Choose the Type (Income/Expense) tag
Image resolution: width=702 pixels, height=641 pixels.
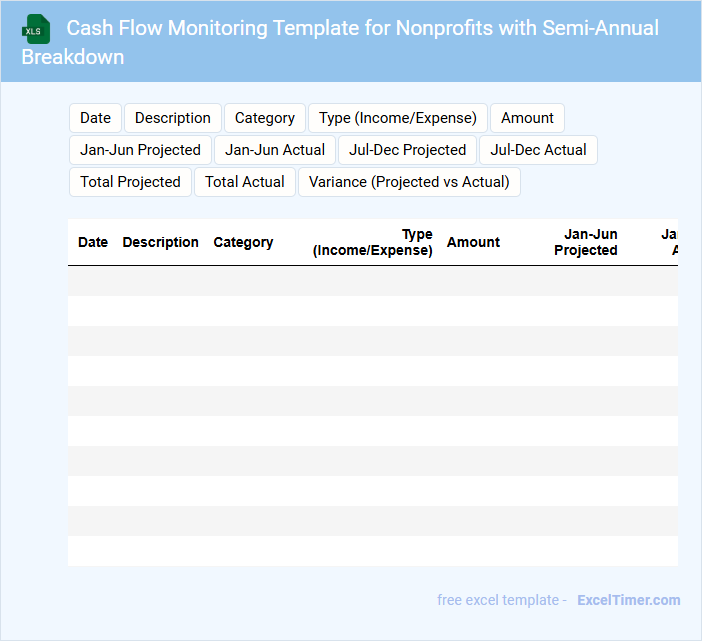398,118
